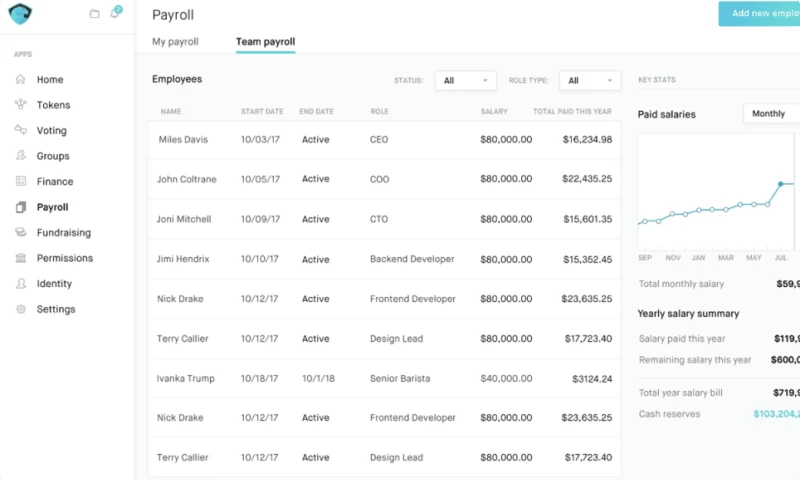Click the CEO role cell

pos(379,140)
